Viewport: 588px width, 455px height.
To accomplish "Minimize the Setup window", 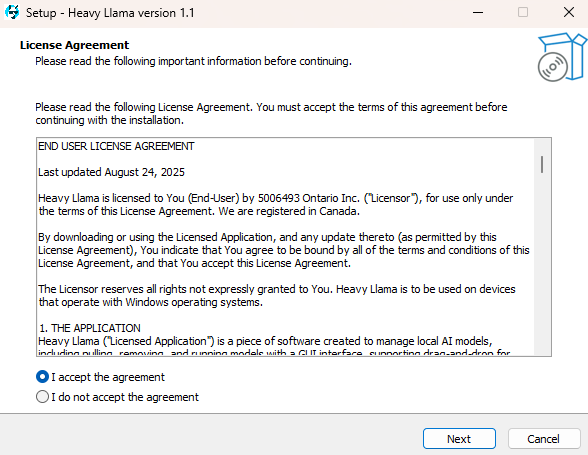I will pos(478,12).
